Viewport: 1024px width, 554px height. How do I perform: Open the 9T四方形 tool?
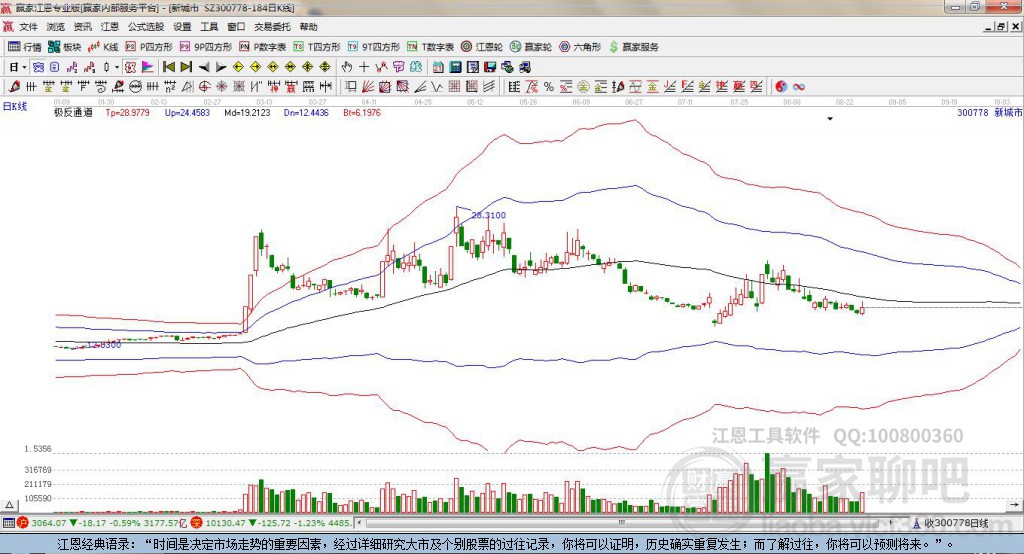coord(374,47)
